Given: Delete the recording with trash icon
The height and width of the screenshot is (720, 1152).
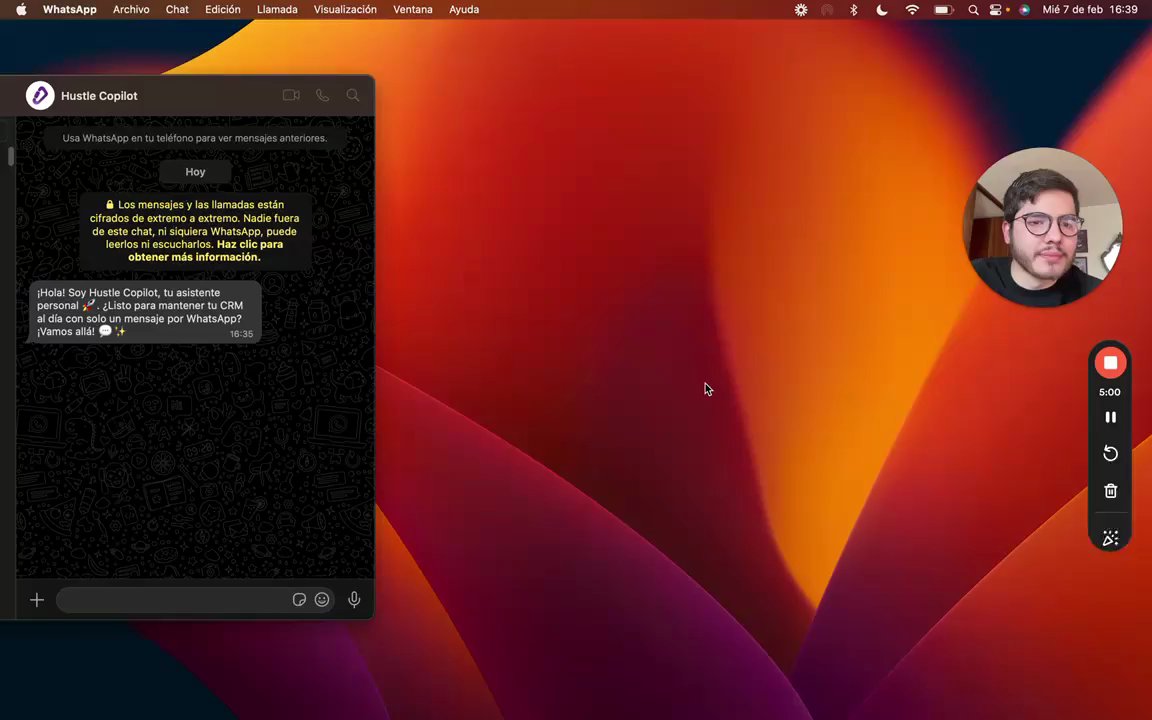Looking at the screenshot, I should click(x=1110, y=490).
